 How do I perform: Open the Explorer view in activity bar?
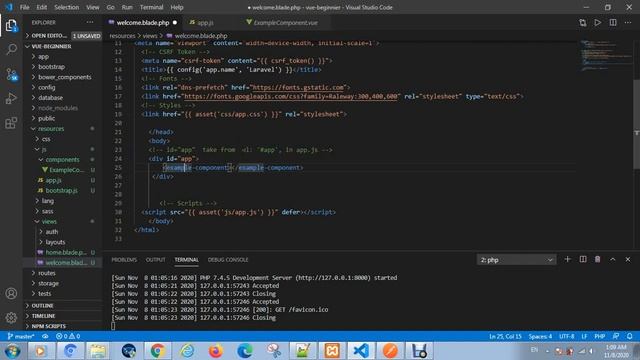(11, 25)
